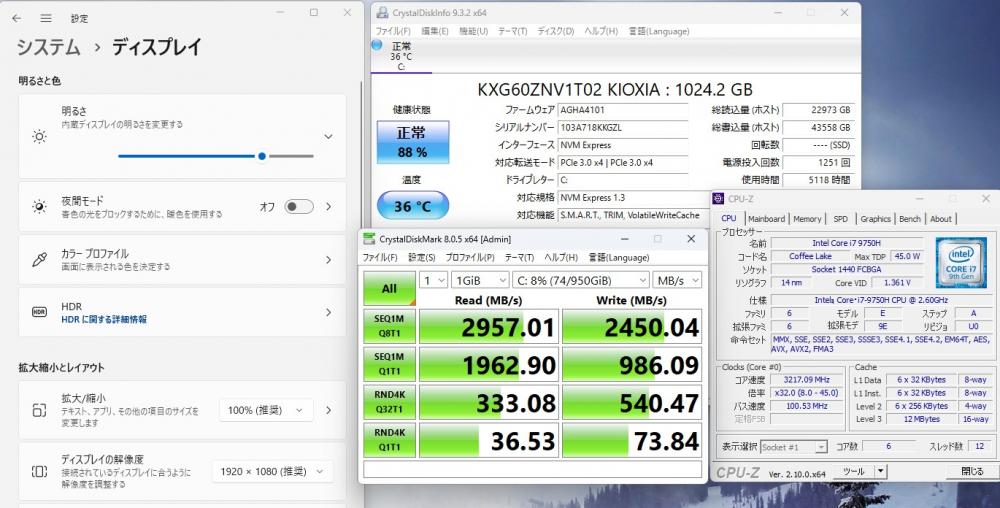
Task: Click the 2957.01 read result cell
Action: (x=489, y=326)
